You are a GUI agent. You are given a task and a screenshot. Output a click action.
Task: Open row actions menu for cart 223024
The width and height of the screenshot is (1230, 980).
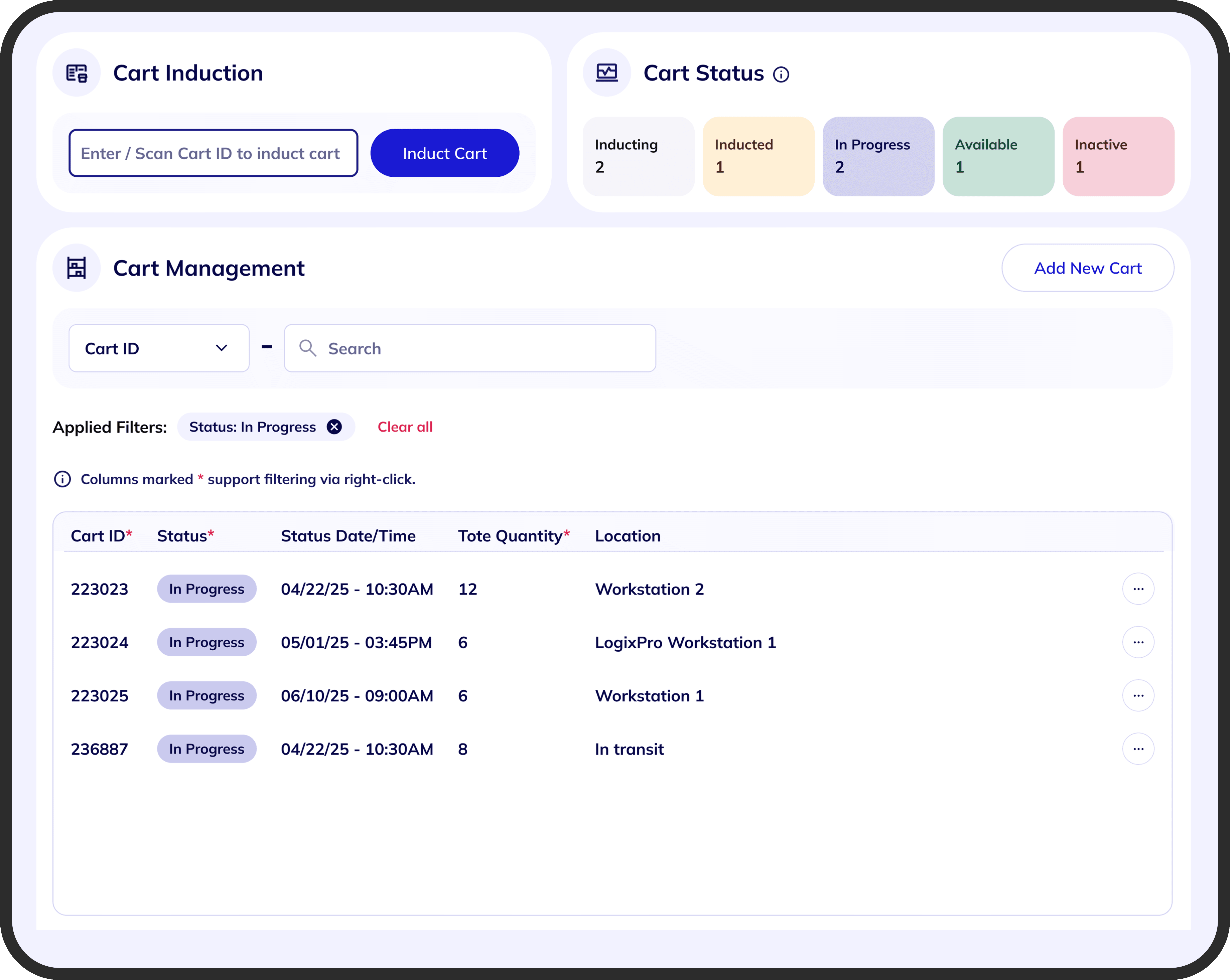[1138, 642]
